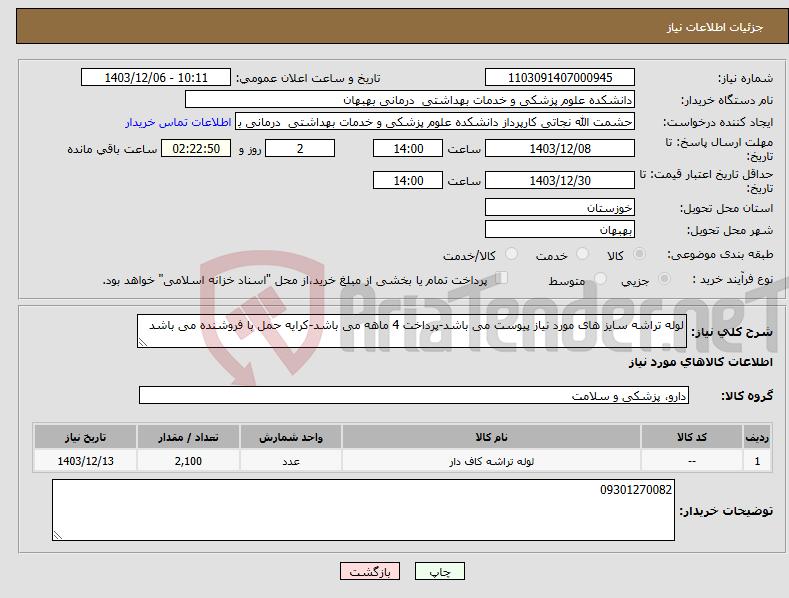Image resolution: width=789 pixels, height=598 pixels.
Task: Click the delivery province field خوزستان
Action: tap(560, 207)
